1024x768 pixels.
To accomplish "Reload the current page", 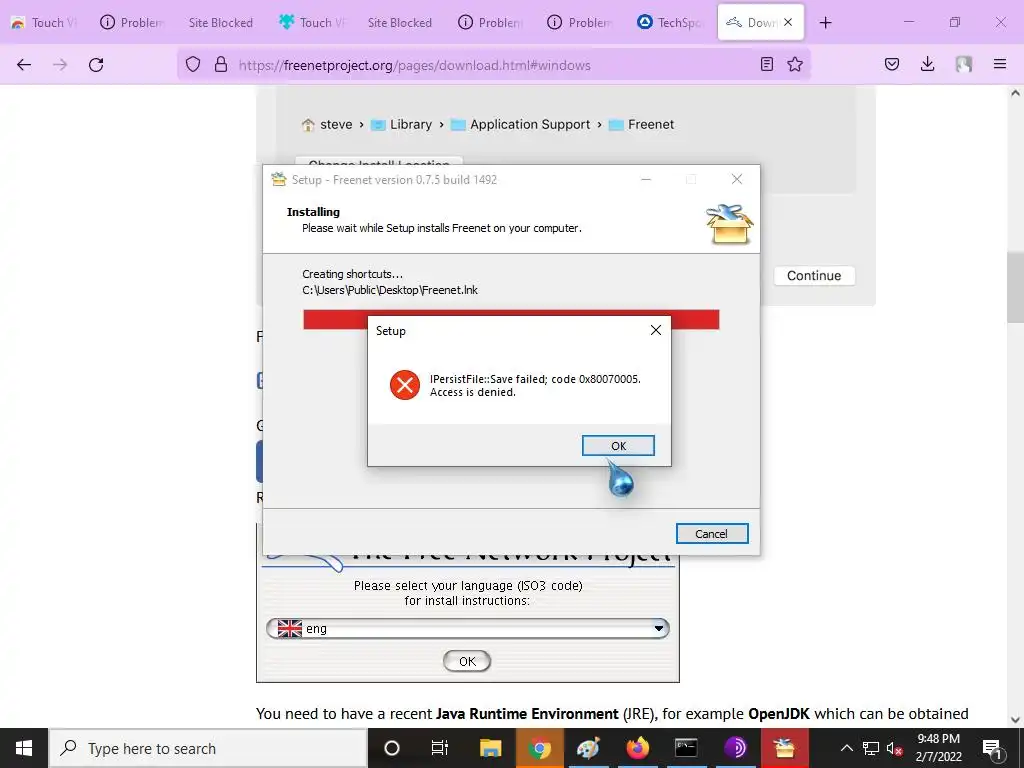I will click(x=96, y=64).
